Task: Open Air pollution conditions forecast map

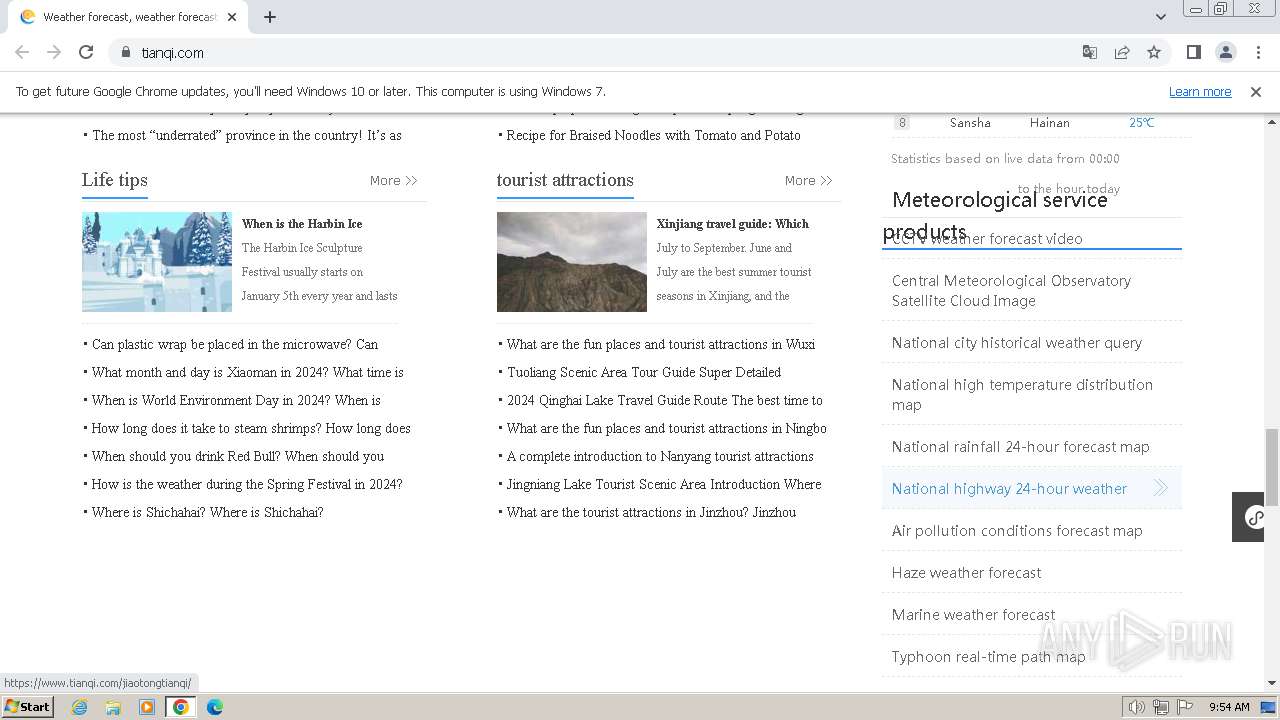Action: [x=1017, y=531]
